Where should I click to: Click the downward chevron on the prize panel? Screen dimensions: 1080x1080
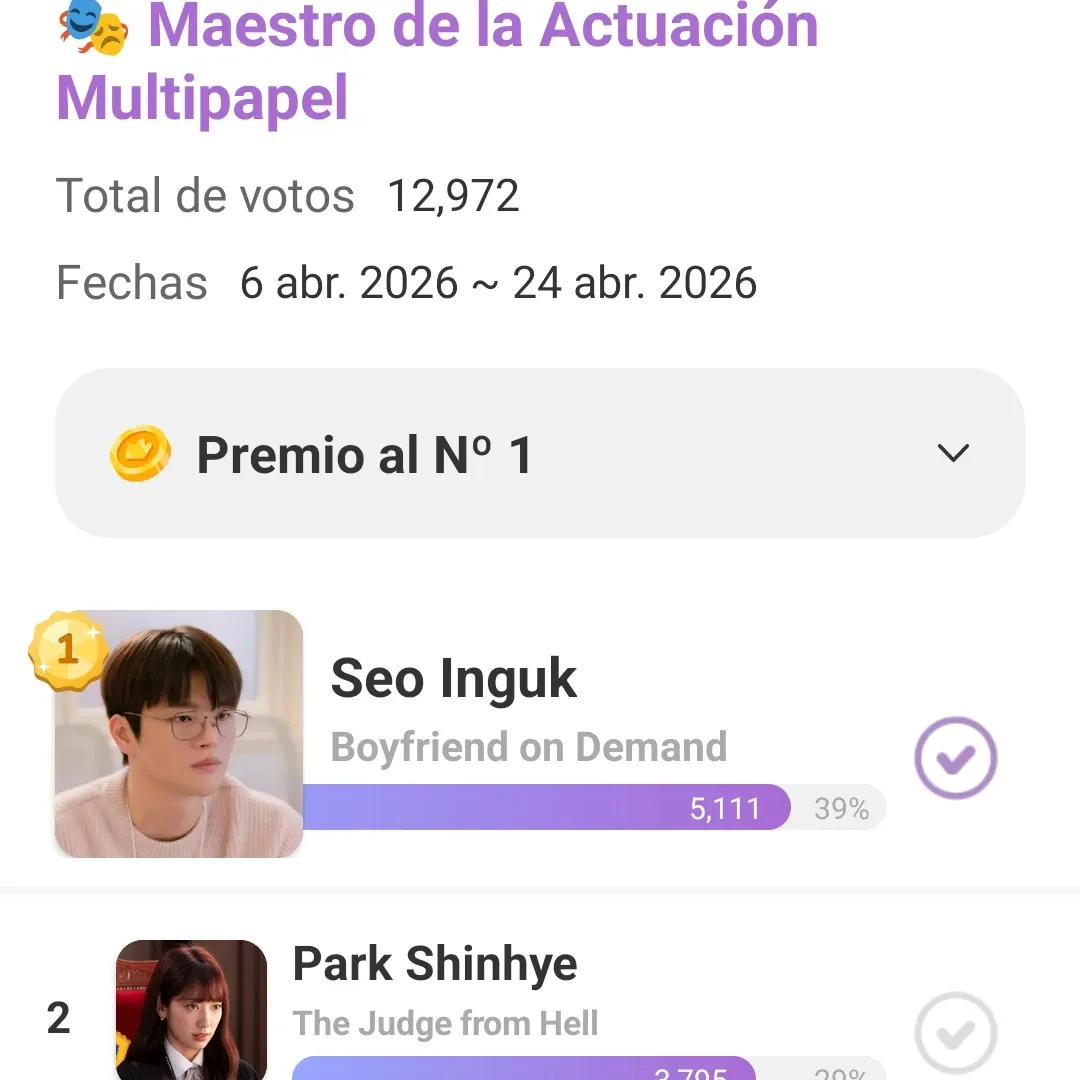[953, 453]
